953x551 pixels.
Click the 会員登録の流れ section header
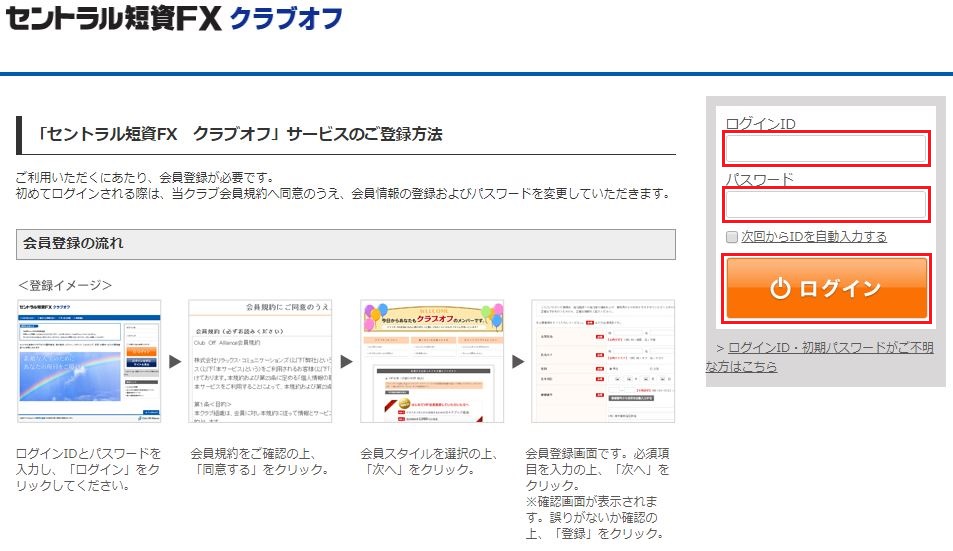click(x=346, y=244)
